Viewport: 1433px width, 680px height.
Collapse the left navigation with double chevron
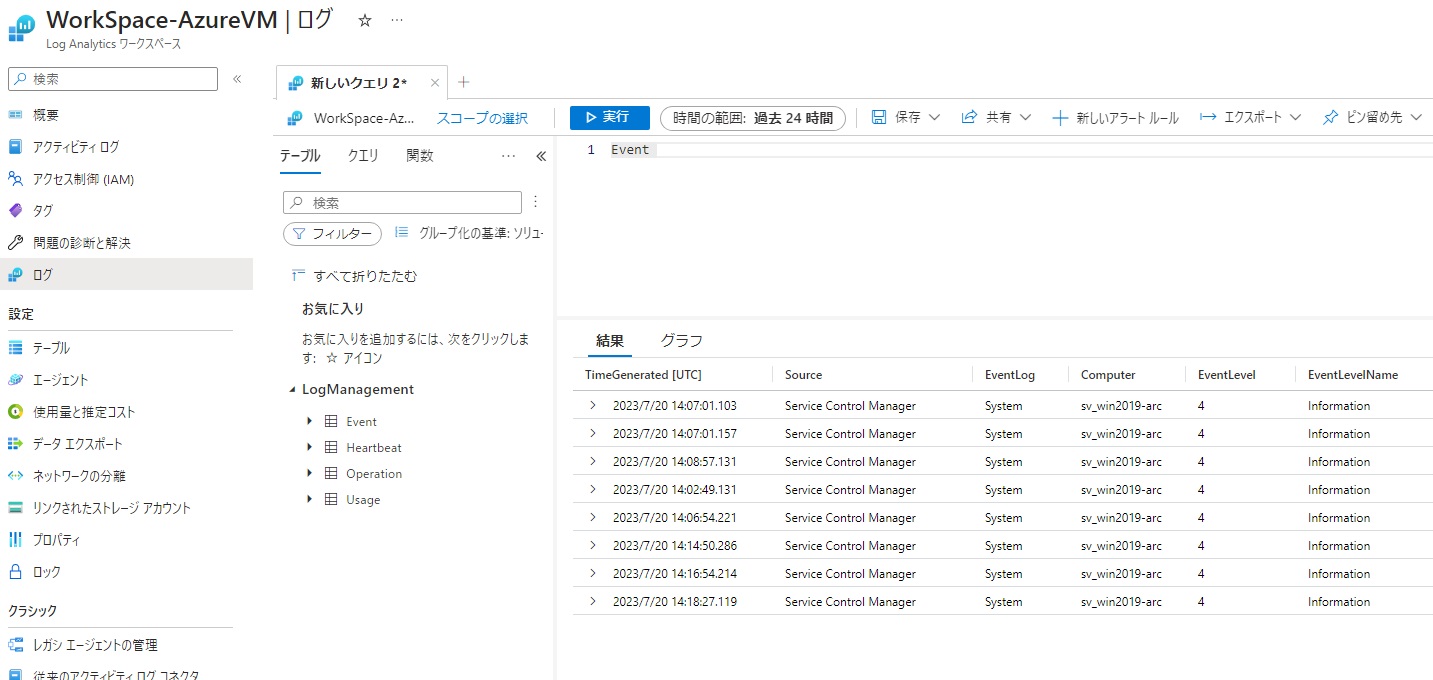pyautogui.click(x=237, y=79)
